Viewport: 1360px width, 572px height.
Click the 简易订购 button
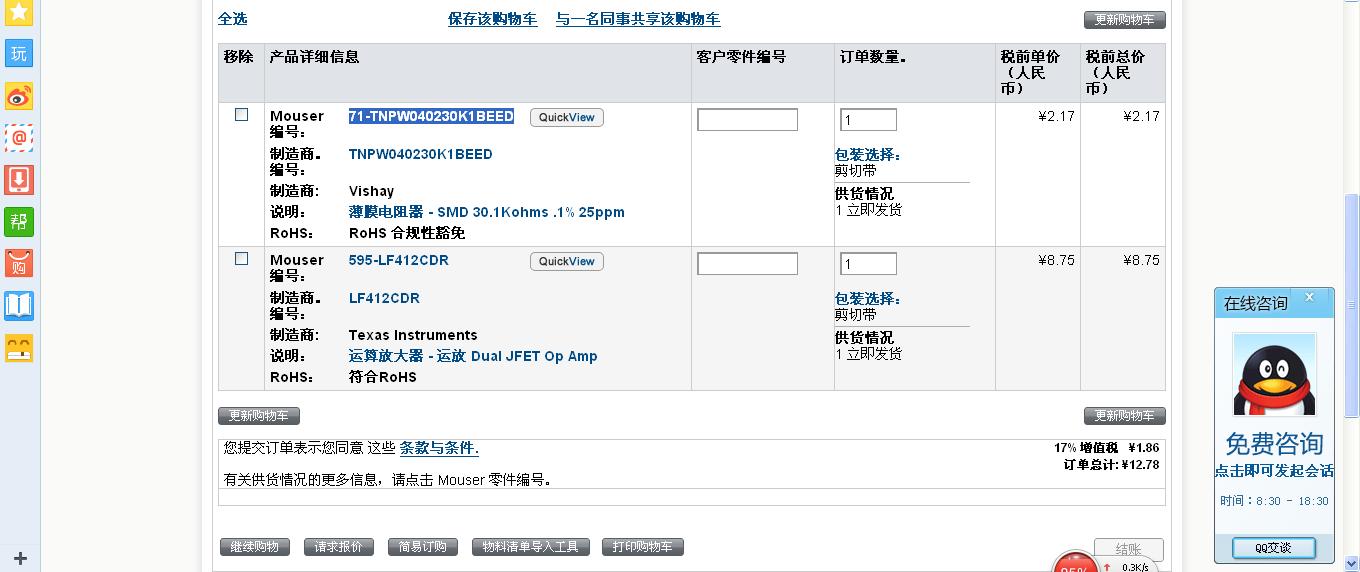point(423,547)
